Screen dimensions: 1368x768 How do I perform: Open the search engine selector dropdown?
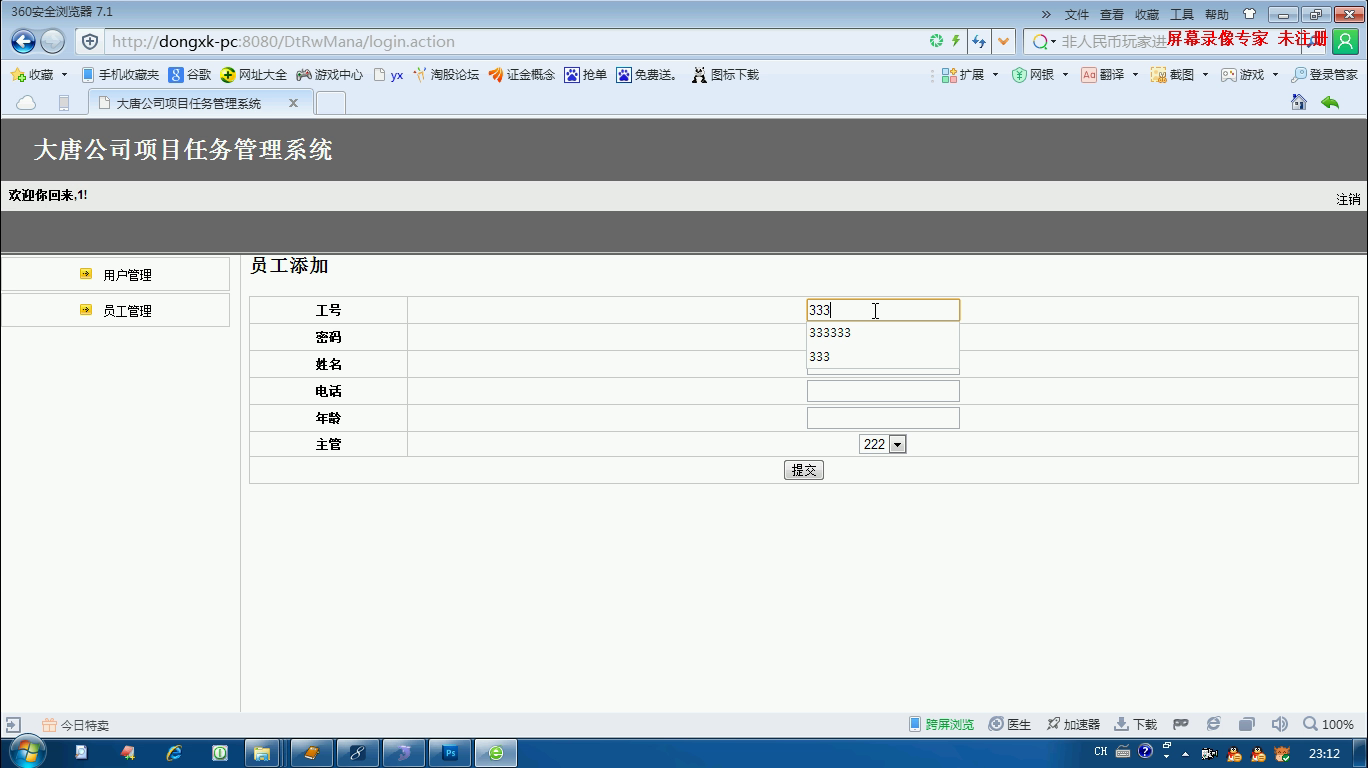click(1044, 41)
